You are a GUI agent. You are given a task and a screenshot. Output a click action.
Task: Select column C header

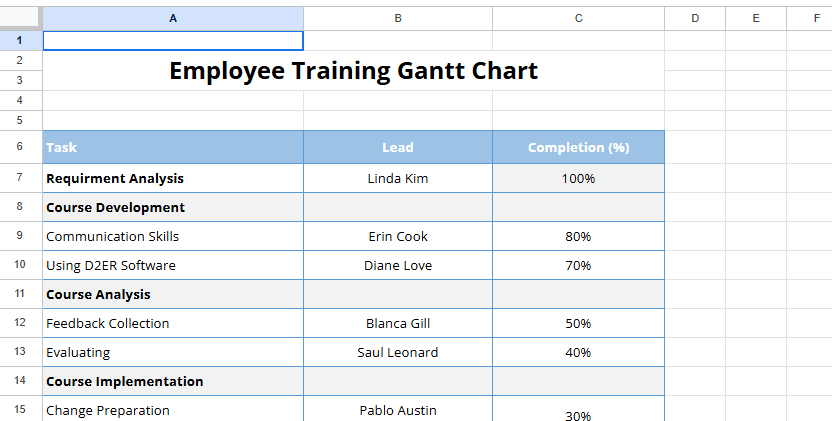(578, 18)
